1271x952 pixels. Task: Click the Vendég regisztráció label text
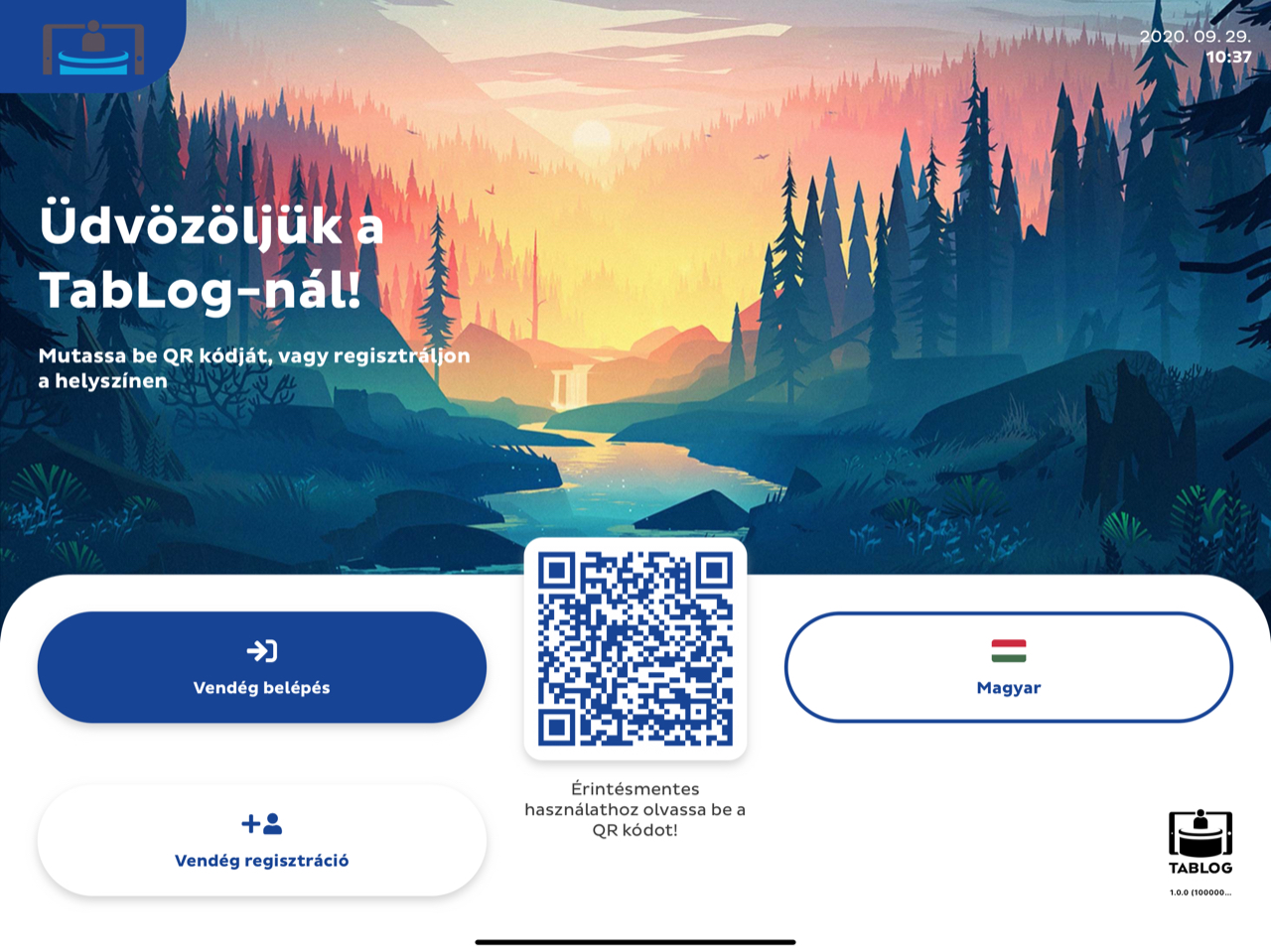[262, 861]
